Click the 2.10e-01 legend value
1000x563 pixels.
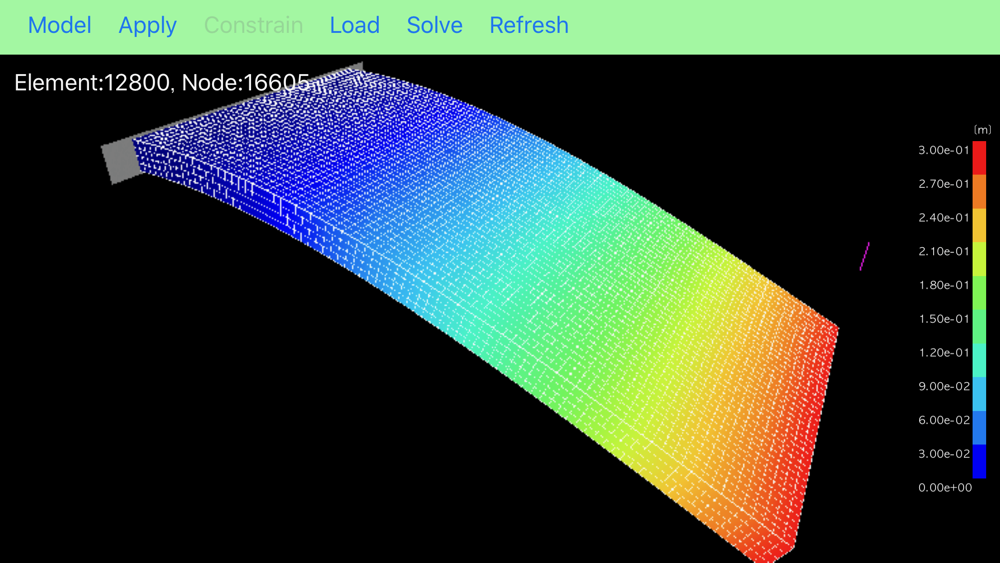(943, 252)
